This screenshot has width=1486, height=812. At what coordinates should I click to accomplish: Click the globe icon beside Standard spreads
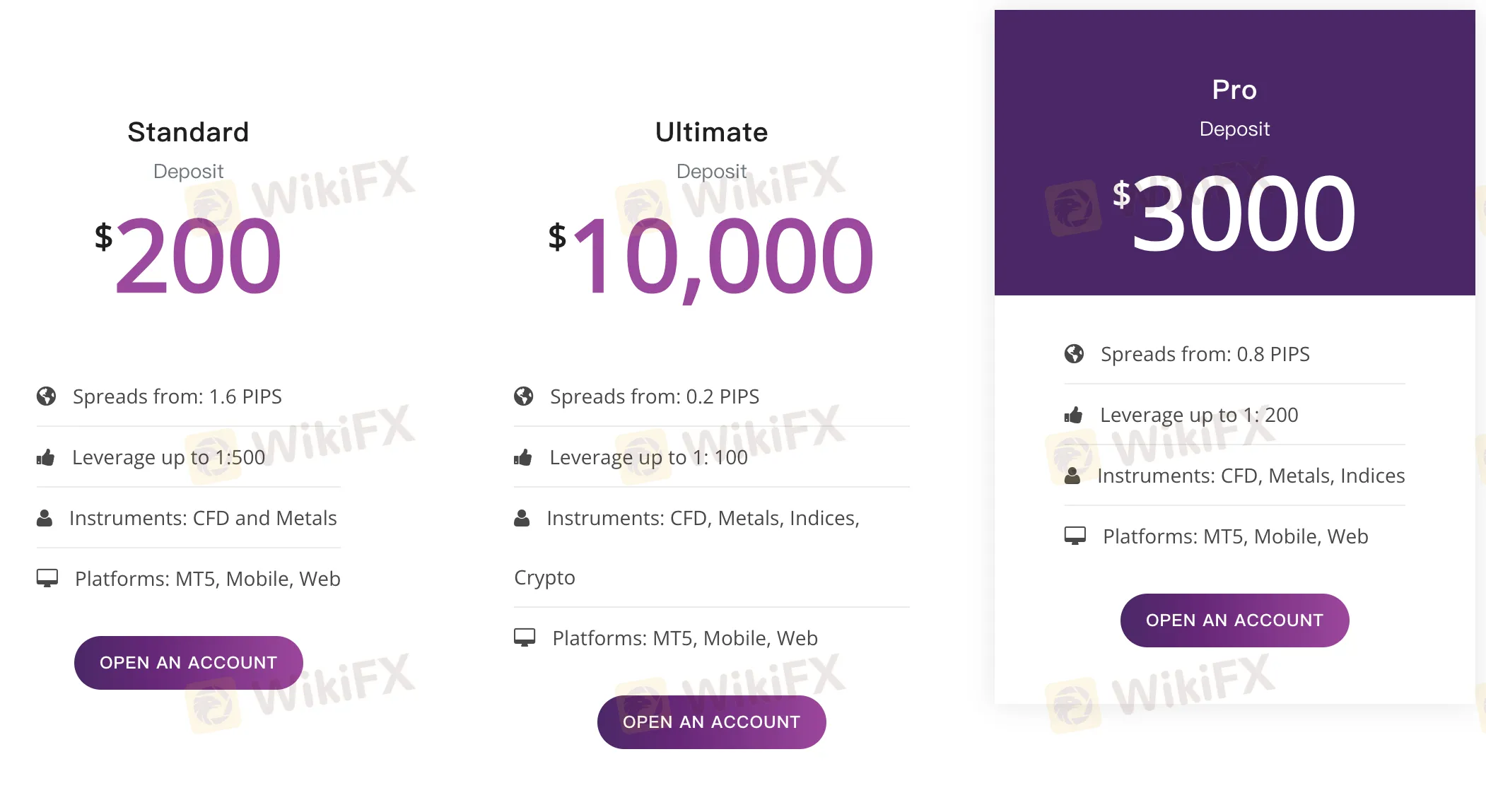46,396
